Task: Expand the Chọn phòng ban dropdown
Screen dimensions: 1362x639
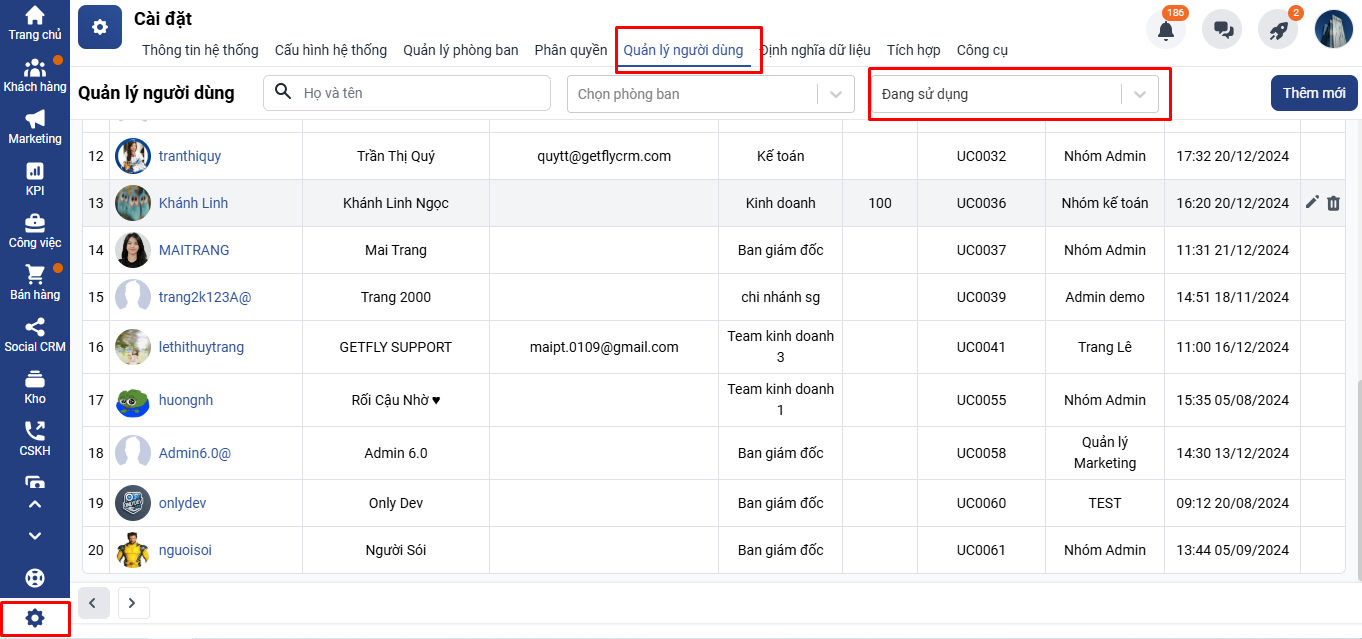Action: [710, 94]
